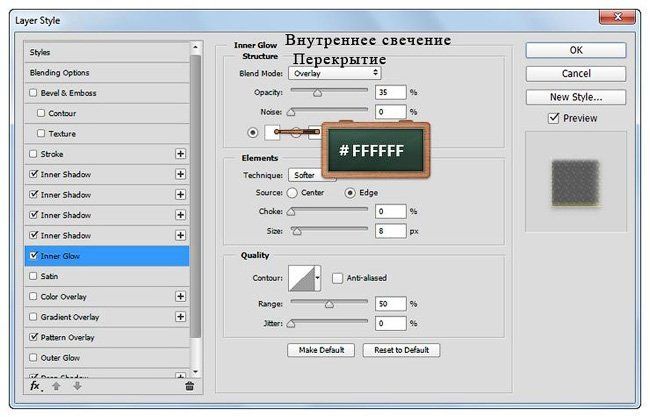The height and width of the screenshot is (417, 650).
Task: Click the Jitter value field
Action: click(390, 323)
